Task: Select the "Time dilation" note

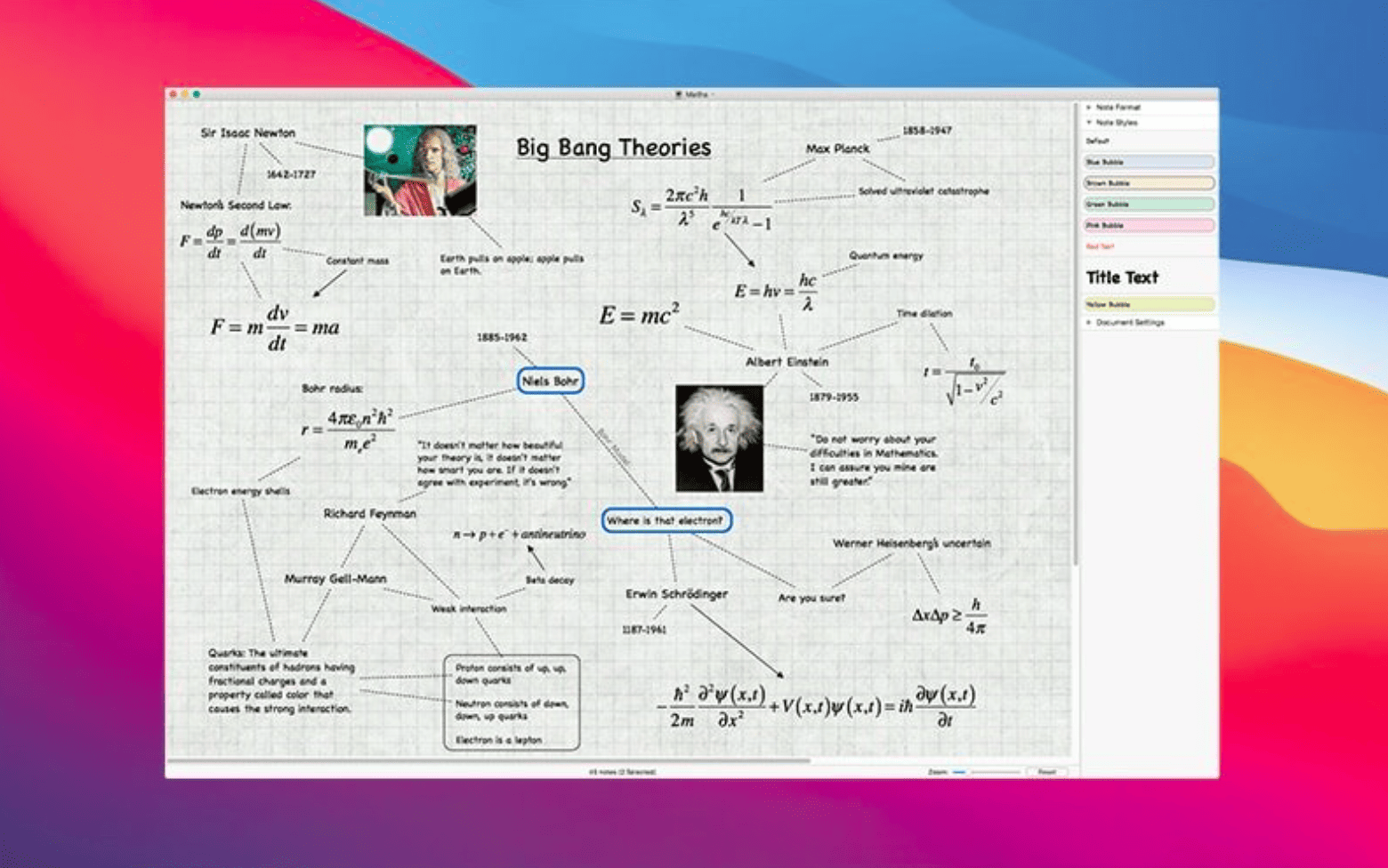Action: [924, 313]
